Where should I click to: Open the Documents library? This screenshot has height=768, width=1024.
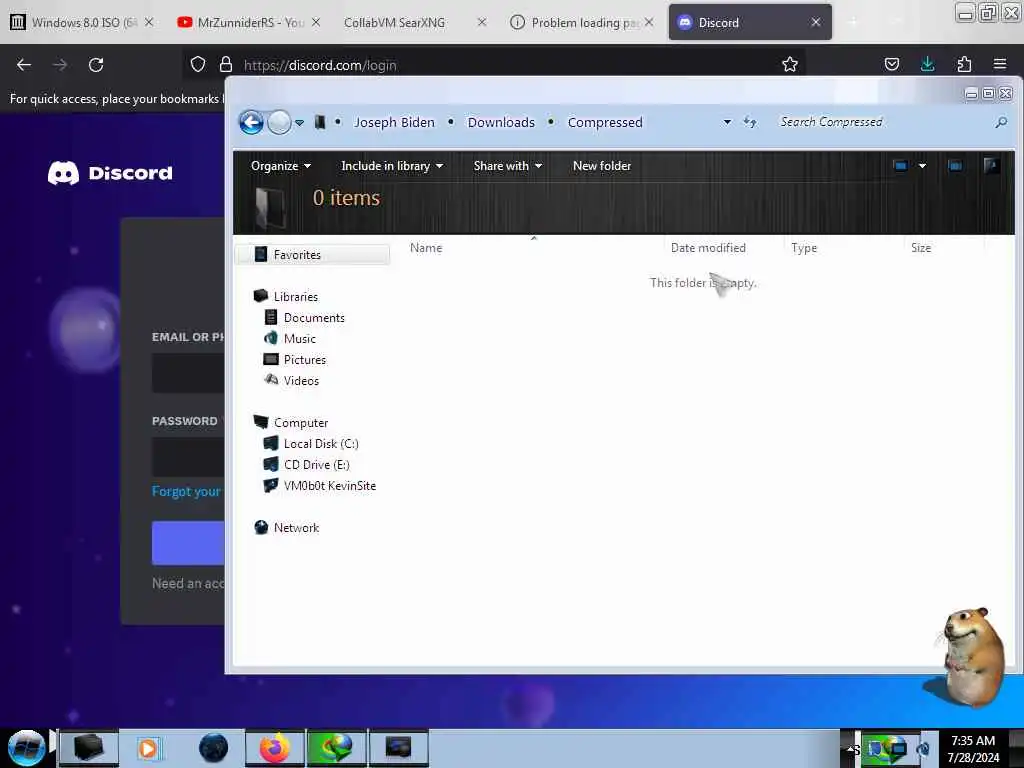(313, 317)
